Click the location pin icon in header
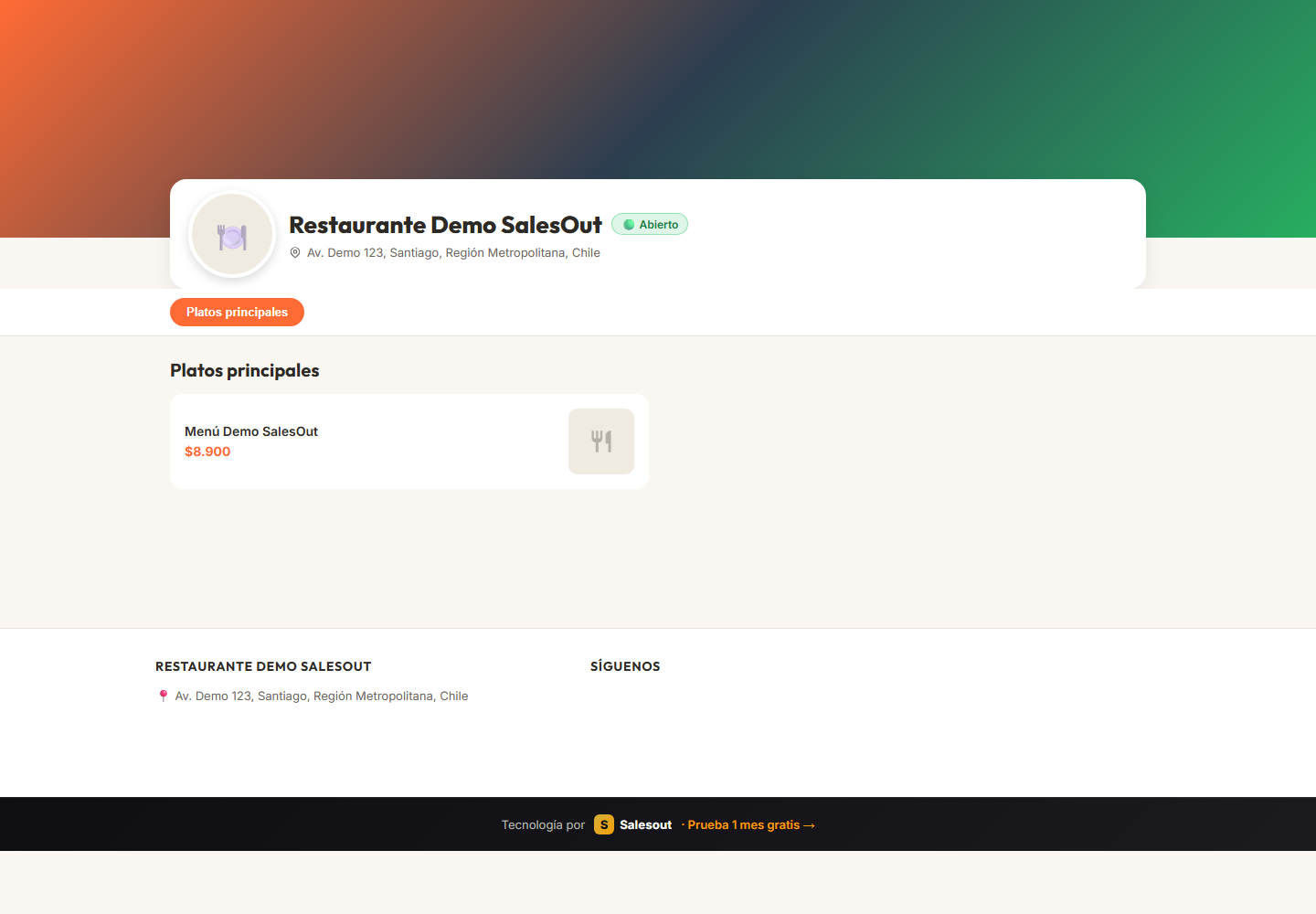 [295, 253]
